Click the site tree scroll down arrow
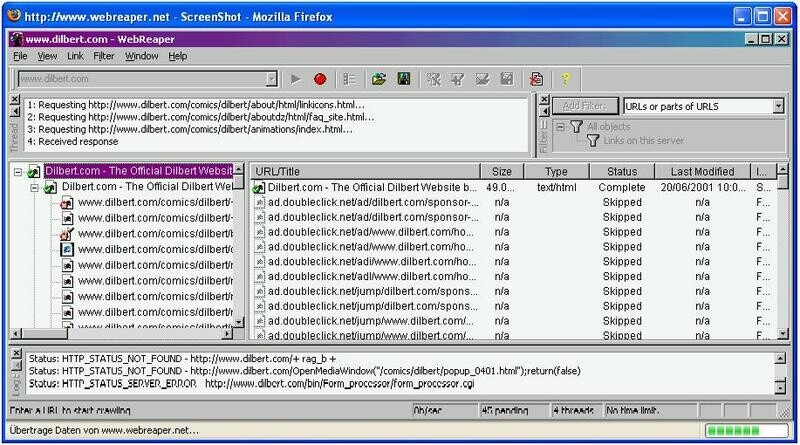800x445 pixels. (239, 322)
